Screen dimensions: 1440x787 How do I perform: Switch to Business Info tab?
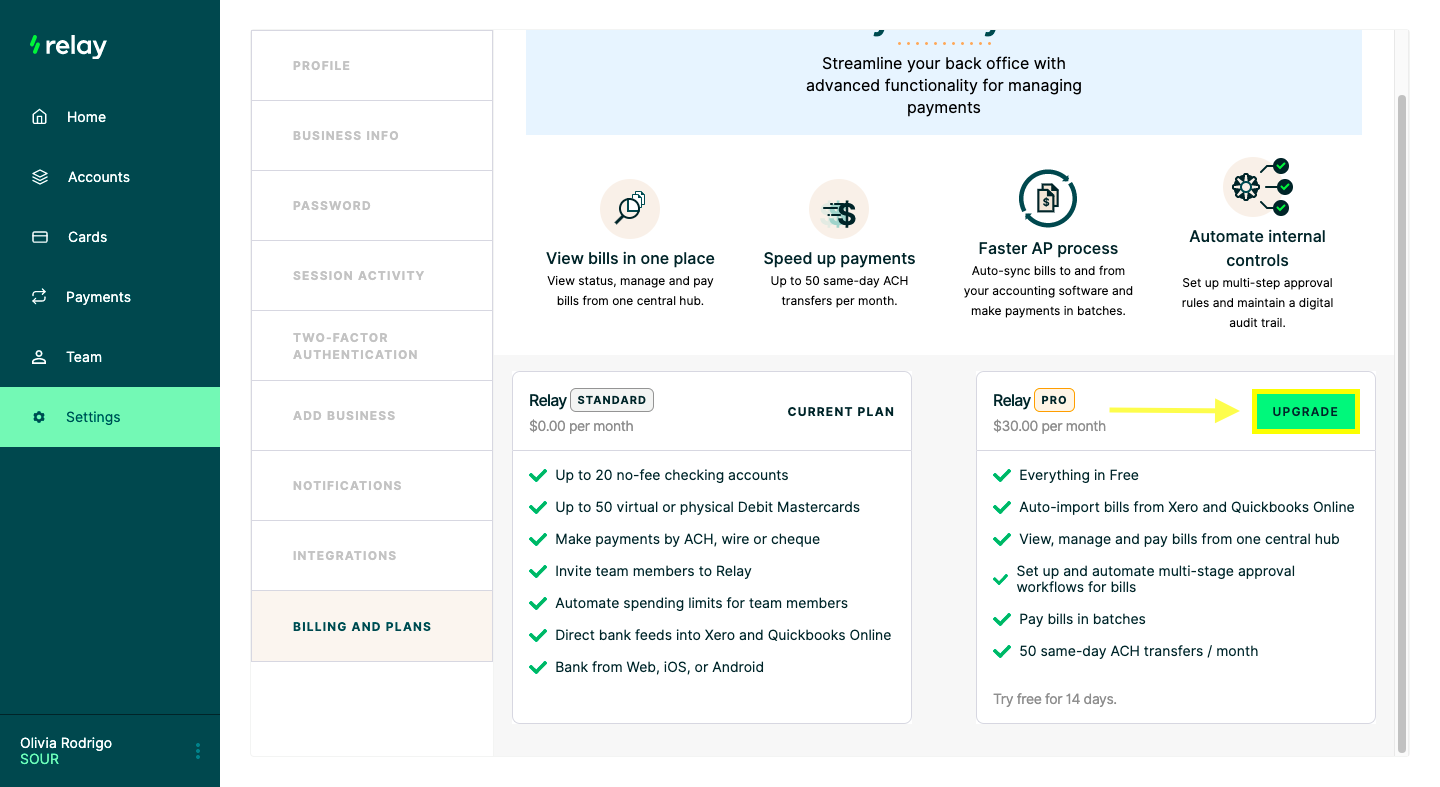pos(372,136)
